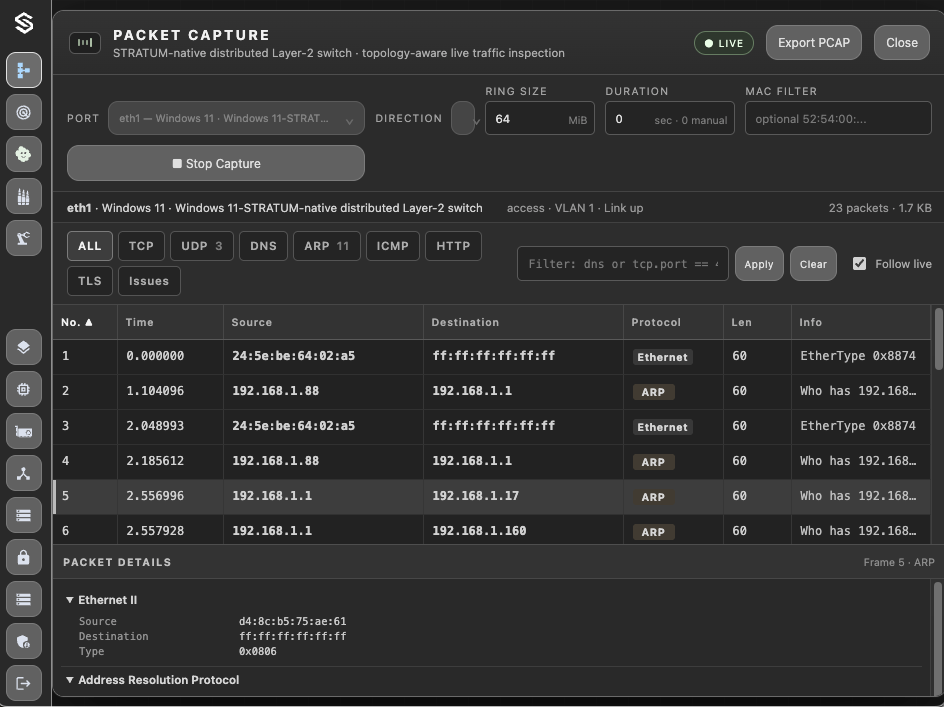This screenshot has width=944, height=707.
Task: Open the topology diagram sidebar icon
Action: (24, 70)
